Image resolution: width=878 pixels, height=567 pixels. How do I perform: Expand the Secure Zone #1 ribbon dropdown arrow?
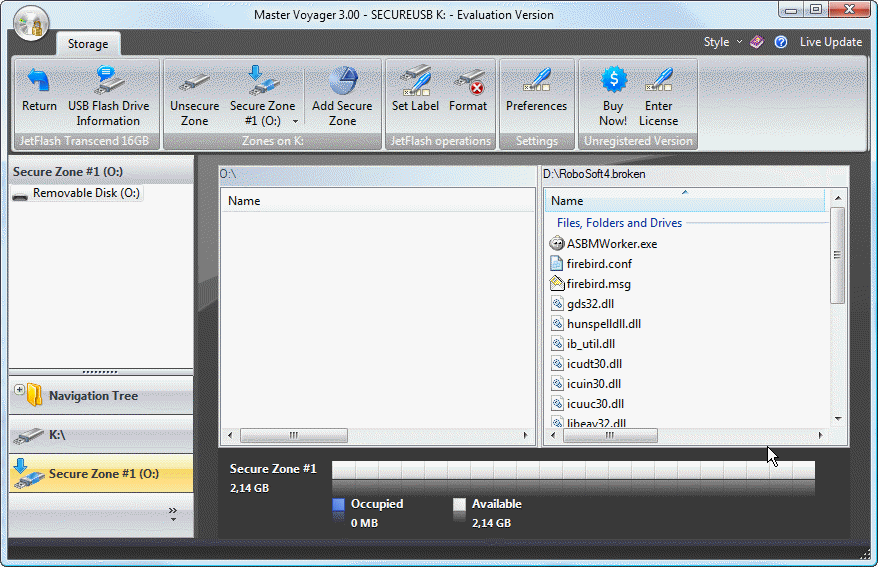[295, 121]
